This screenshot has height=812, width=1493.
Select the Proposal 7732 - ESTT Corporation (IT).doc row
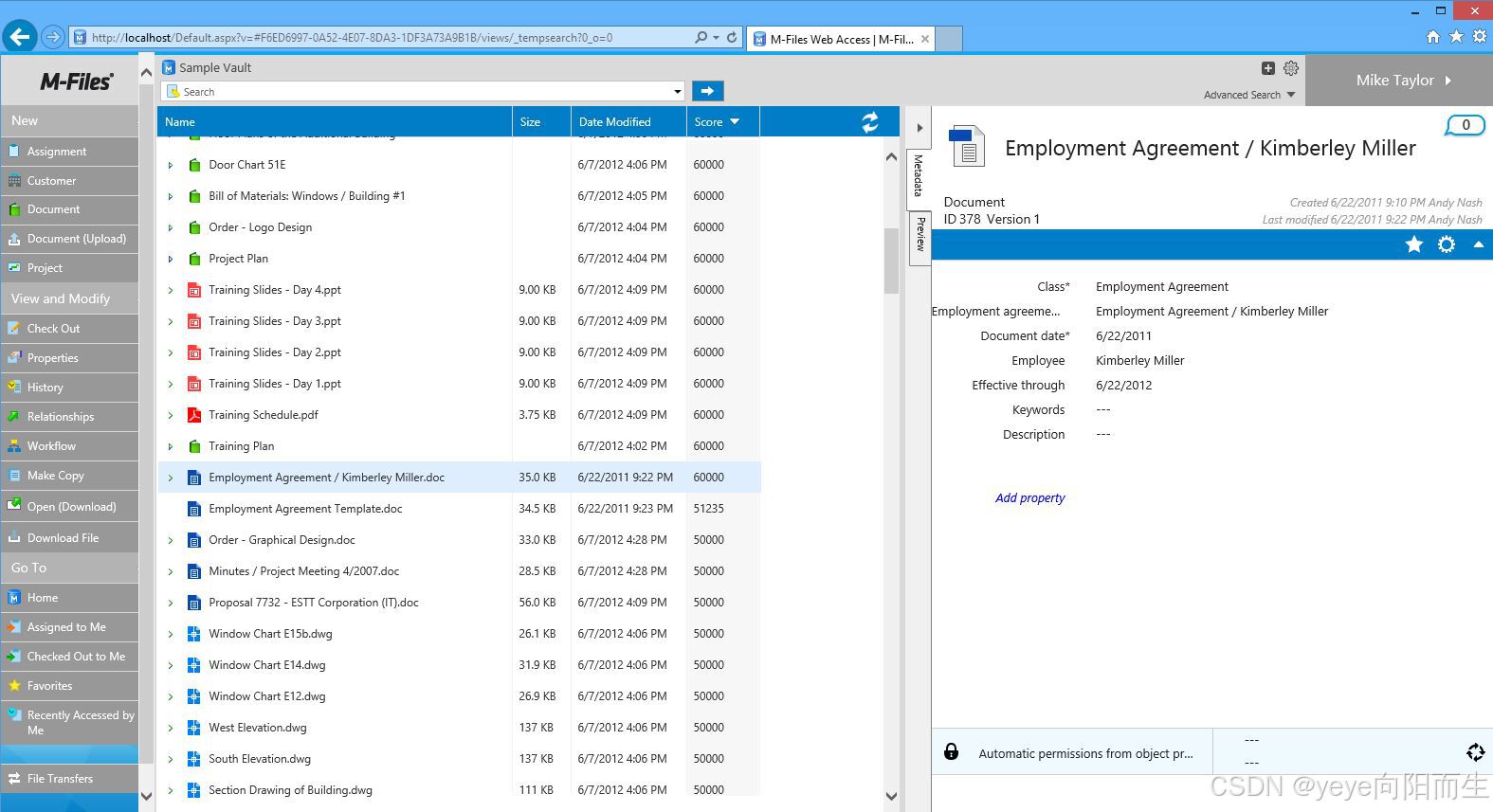pos(459,603)
